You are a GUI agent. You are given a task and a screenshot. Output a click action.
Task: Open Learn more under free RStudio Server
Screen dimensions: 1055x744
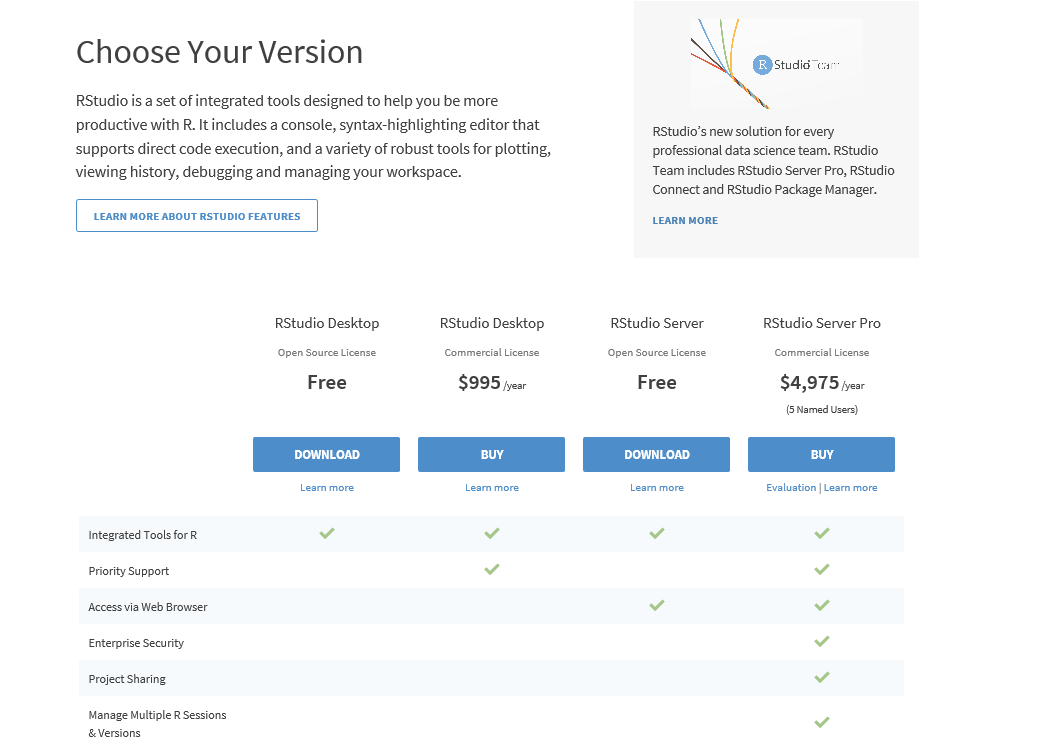pos(656,488)
